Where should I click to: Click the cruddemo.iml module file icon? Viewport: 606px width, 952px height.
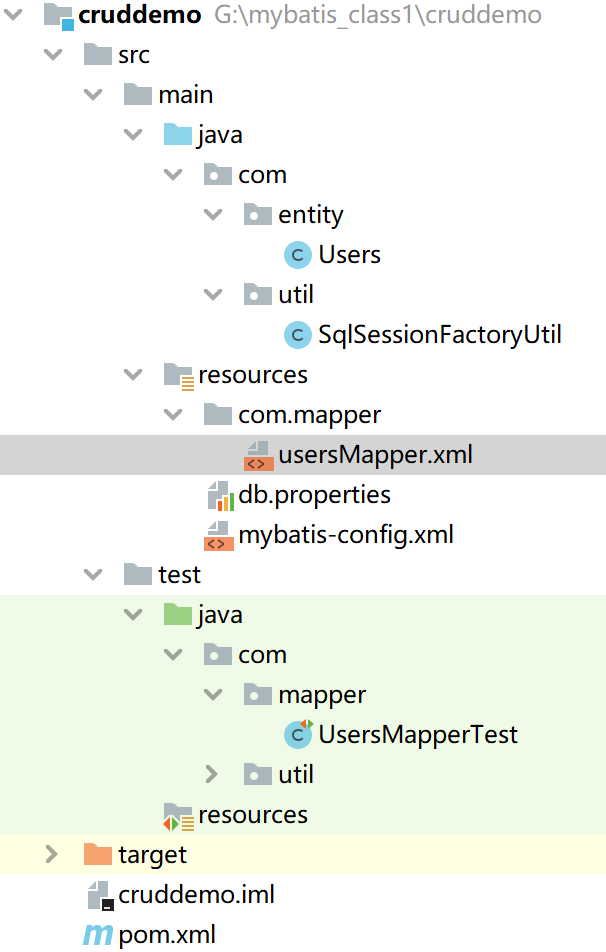coord(98,895)
